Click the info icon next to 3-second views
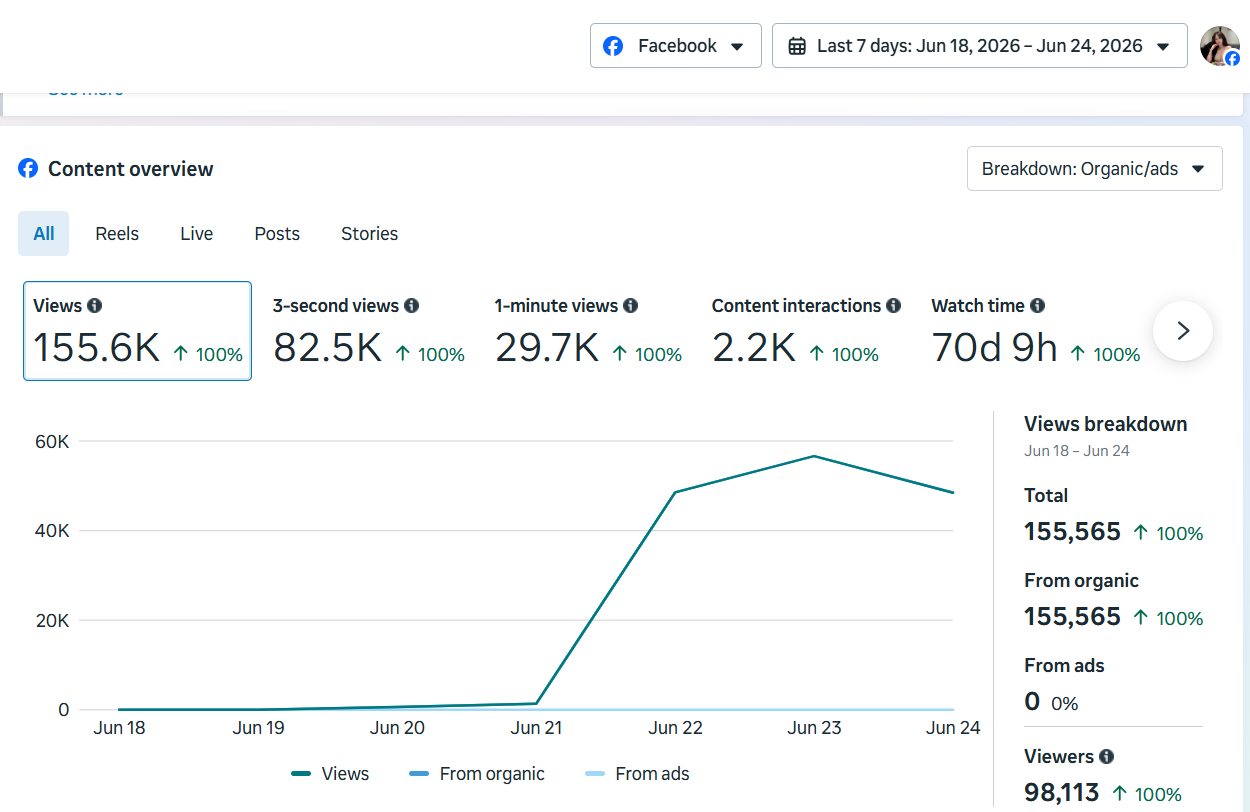The height and width of the screenshot is (812, 1250). pyautogui.click(x=411, y=306)
